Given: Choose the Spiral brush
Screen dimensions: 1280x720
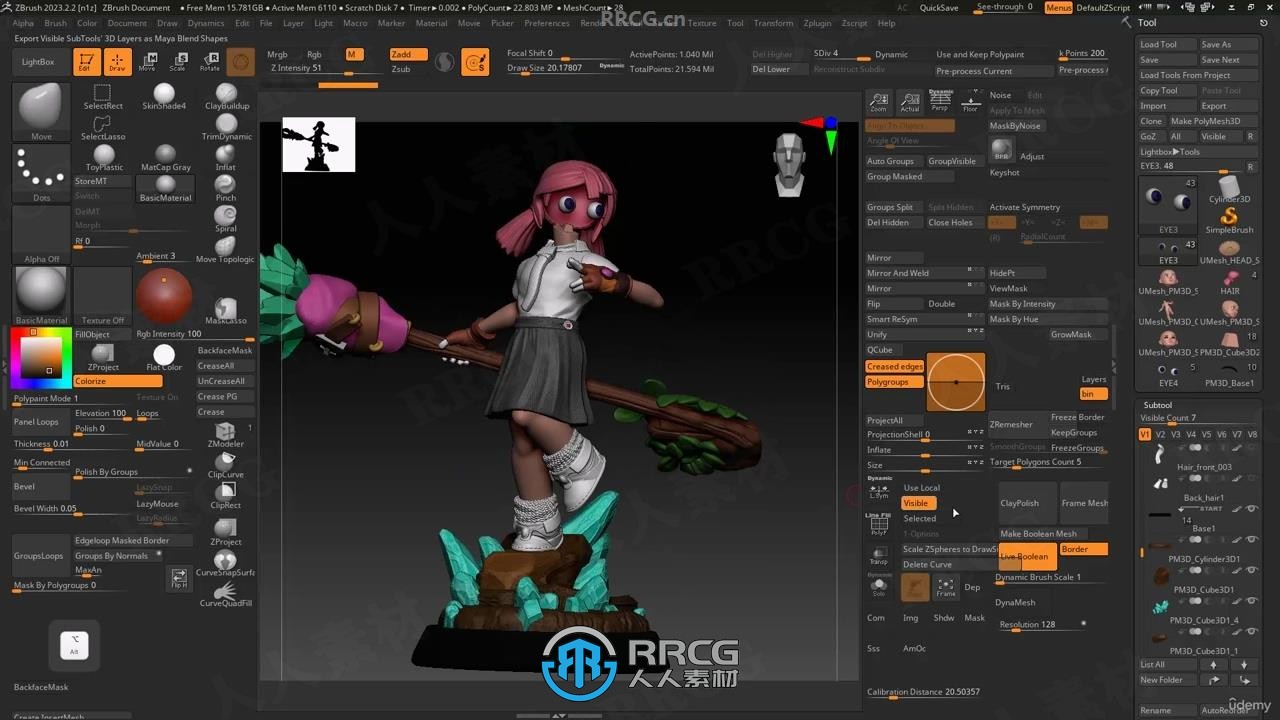Looking at the screenshot, I should pyautogui.click(x=226, y=219).
